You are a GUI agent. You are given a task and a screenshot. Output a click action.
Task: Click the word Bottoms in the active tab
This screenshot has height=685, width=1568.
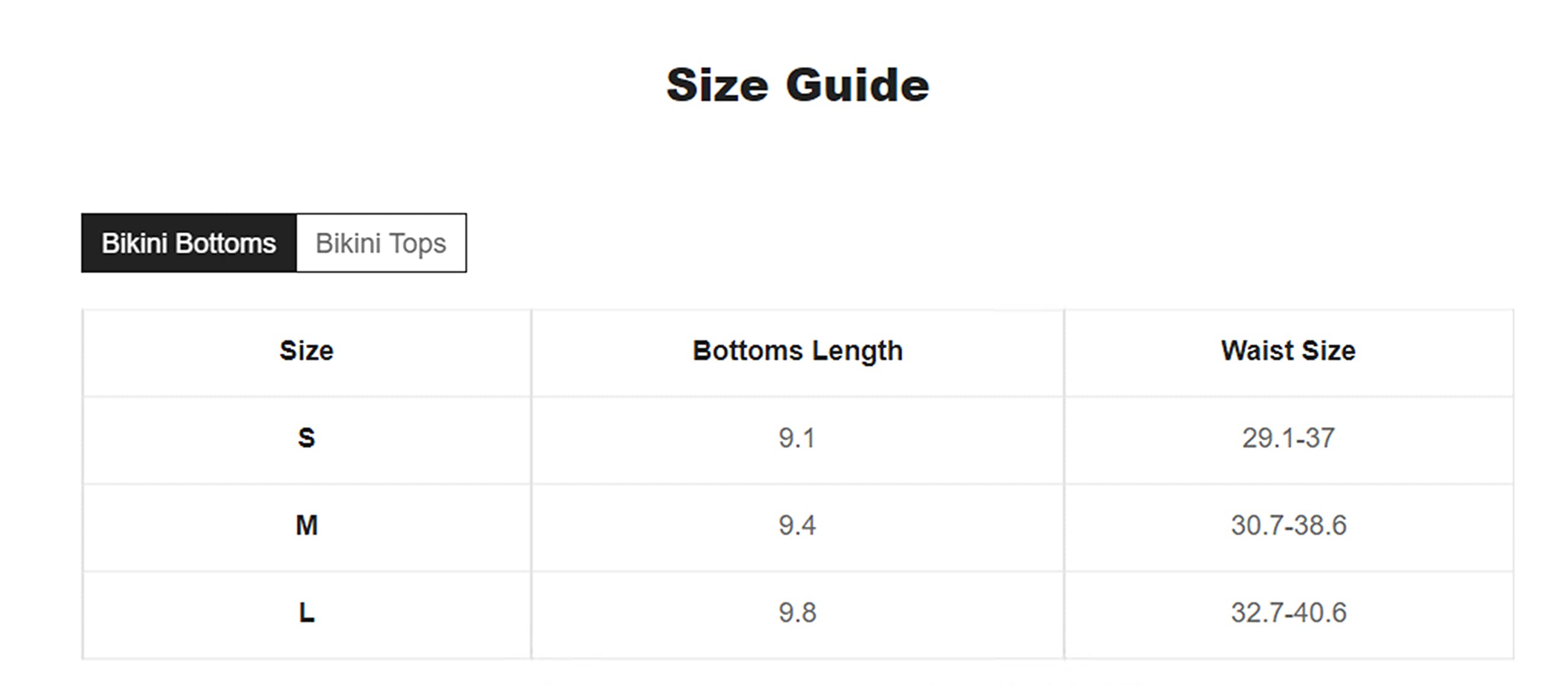[225, 243]
